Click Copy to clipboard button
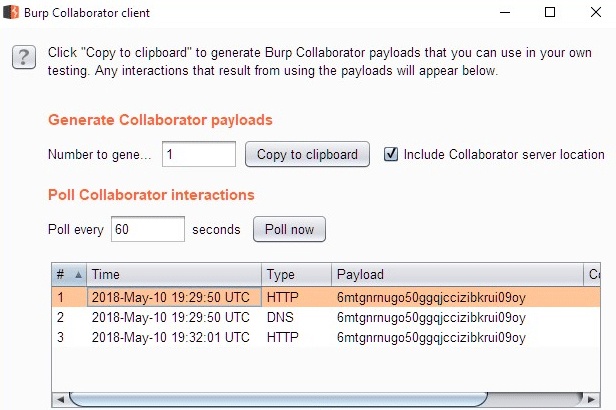616x410 pixels. (x=308, y=154)
